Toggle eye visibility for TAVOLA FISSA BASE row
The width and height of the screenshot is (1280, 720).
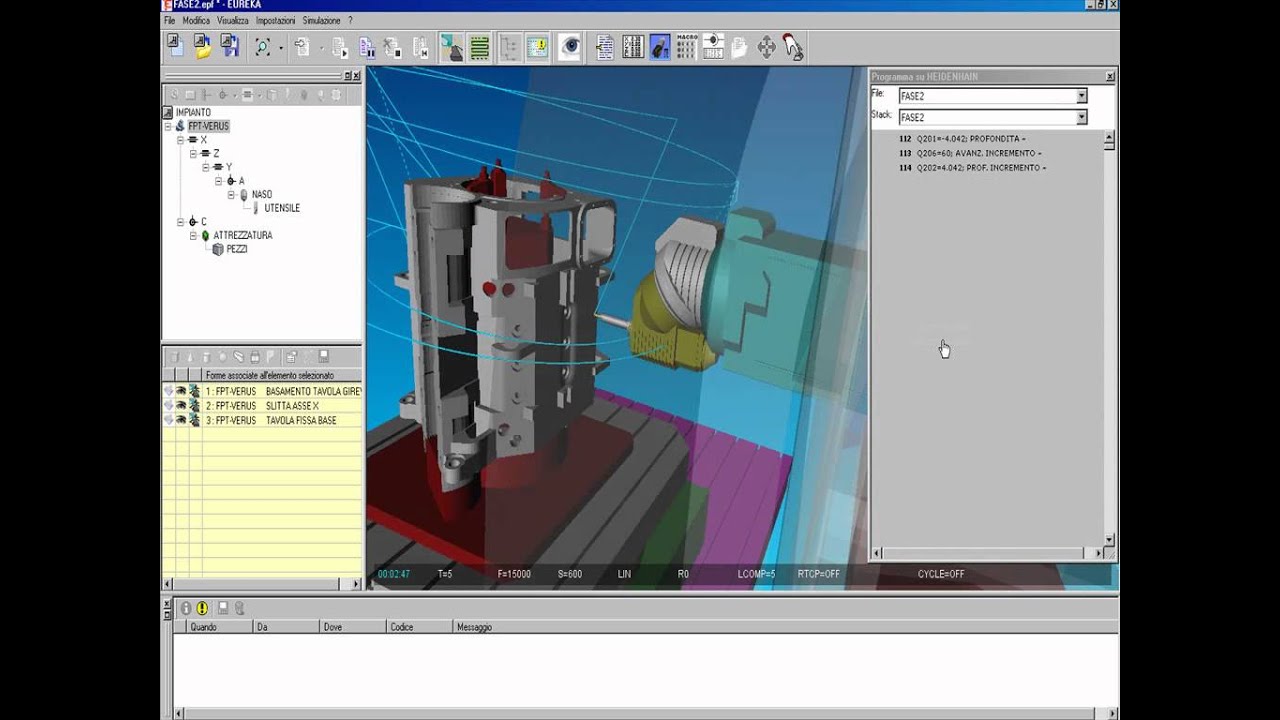181,420
